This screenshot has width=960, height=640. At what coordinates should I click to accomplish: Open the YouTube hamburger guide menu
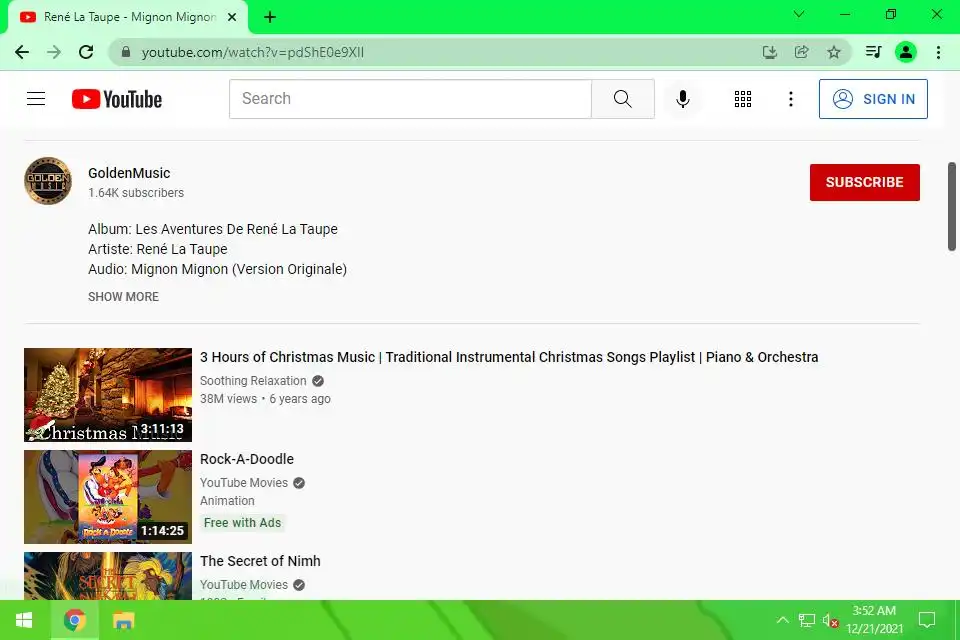(36, 99)
